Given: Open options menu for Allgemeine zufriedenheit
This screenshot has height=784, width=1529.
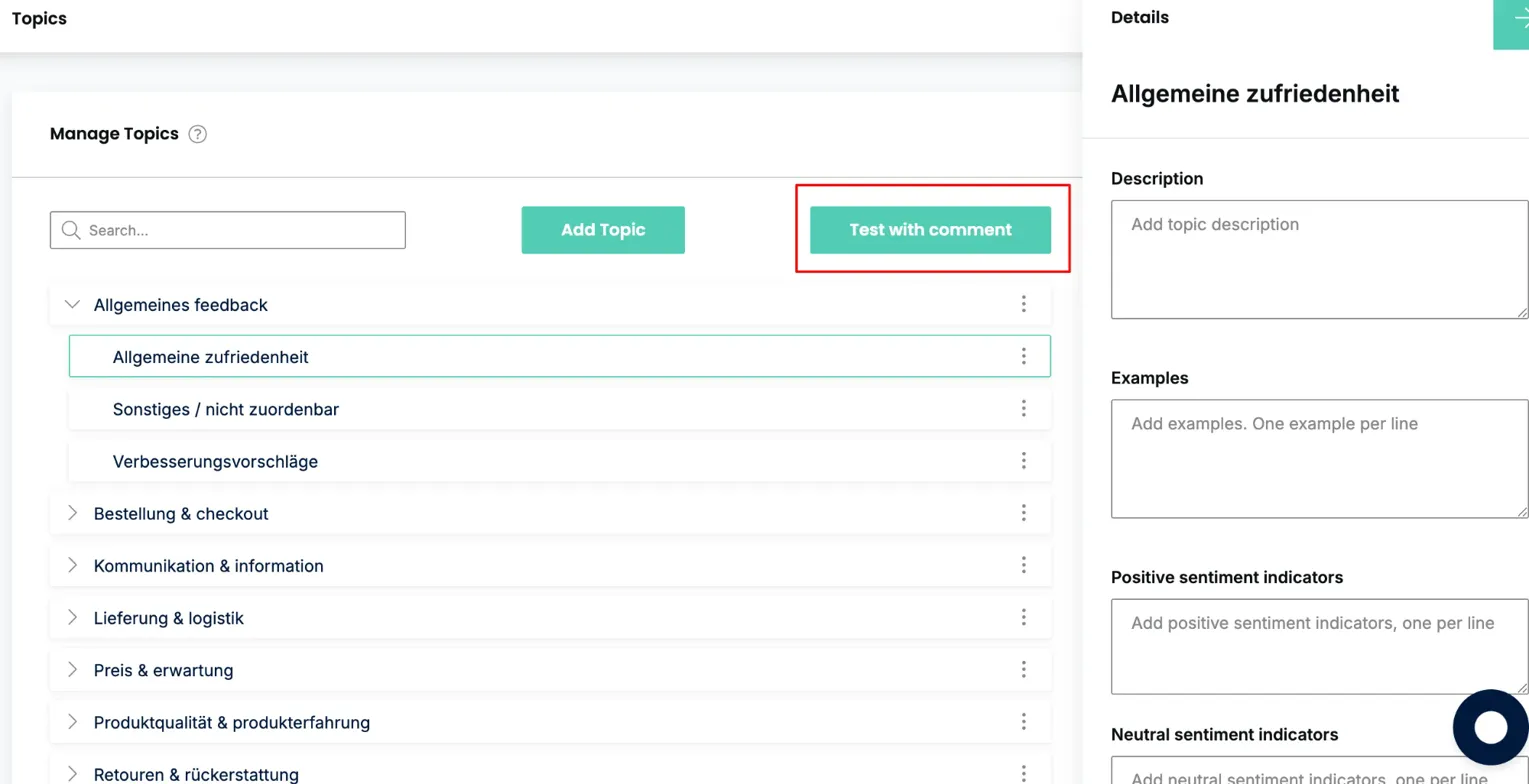Looking at the screenshot, I should click(x=1023, y=356).
